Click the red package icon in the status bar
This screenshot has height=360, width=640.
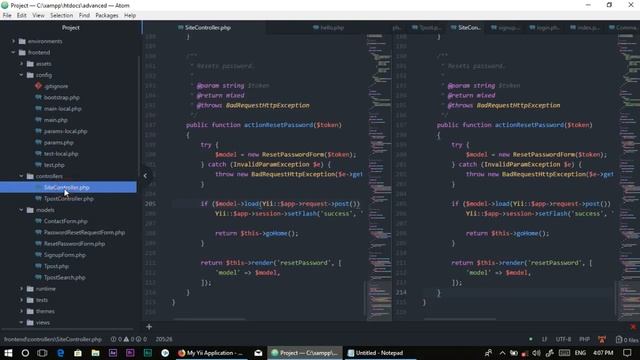pyautogui.click(x=602, y=340)
